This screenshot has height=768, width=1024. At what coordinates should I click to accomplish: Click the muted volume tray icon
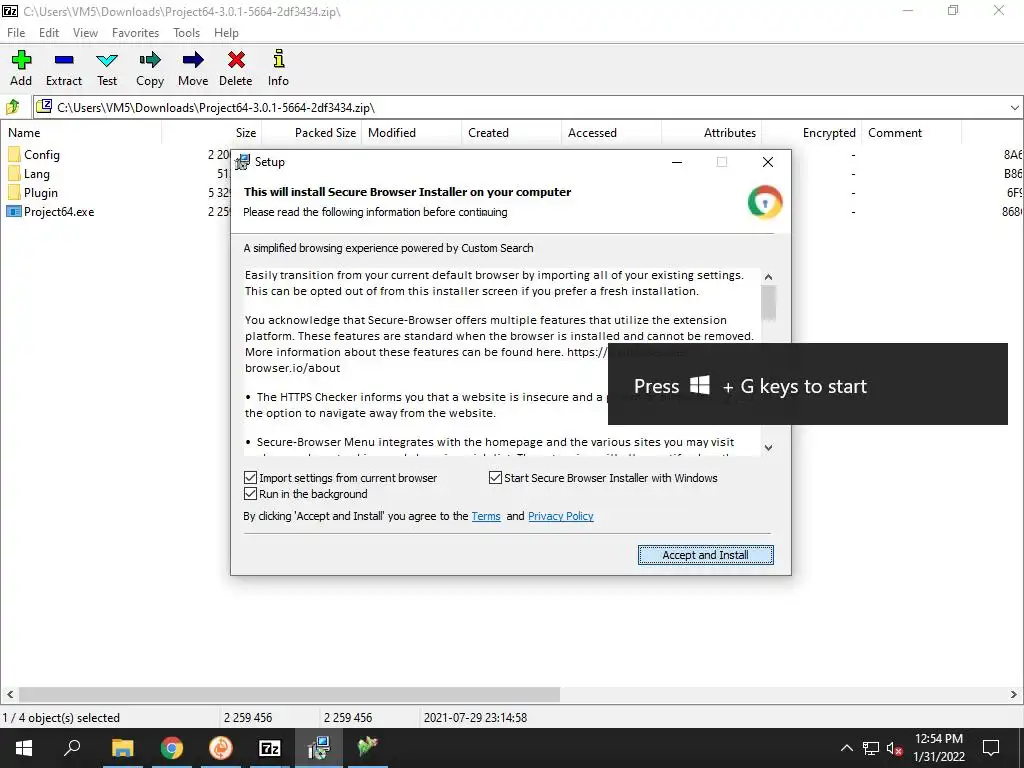pos(894,748)
